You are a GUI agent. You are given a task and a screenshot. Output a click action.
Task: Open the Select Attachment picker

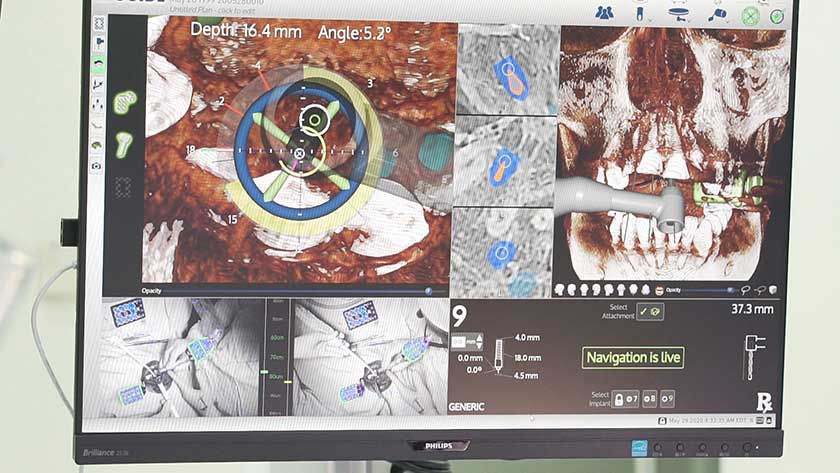pyautogui.click(x=650, y=312)
